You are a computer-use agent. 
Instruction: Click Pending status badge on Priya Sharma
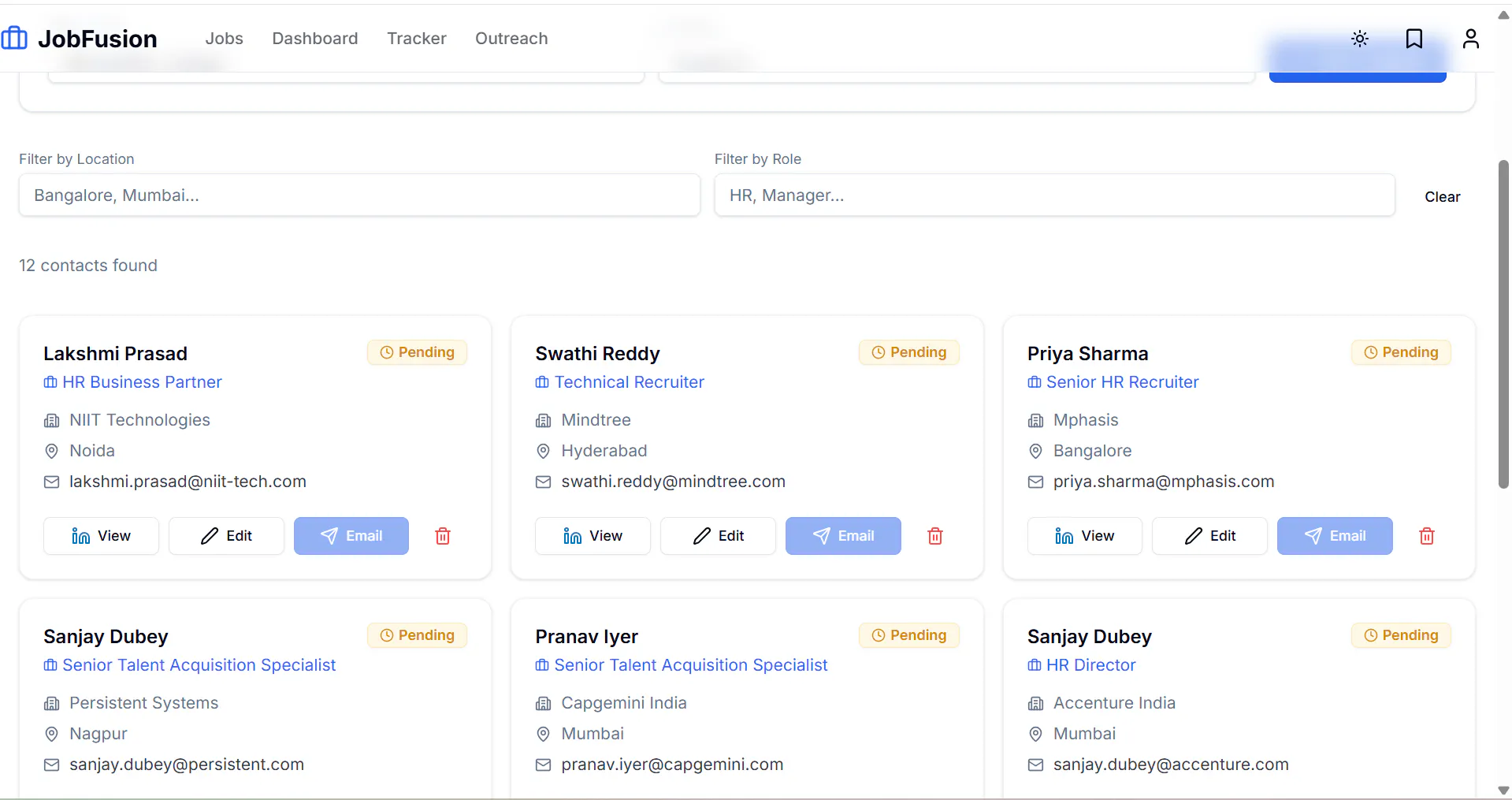[1401, 352]
